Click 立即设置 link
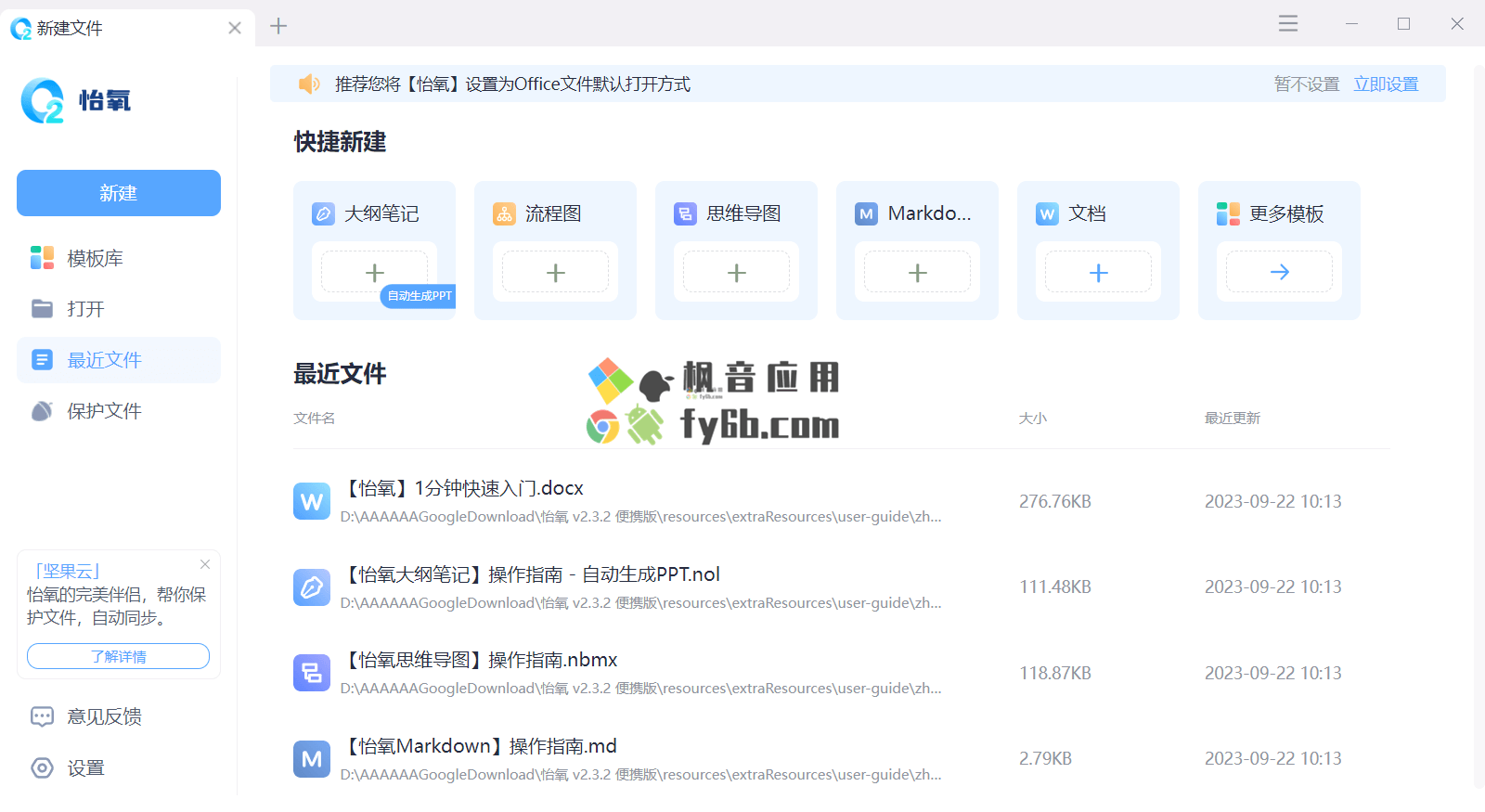The image size is (1485, 812). coord(1386,84)
